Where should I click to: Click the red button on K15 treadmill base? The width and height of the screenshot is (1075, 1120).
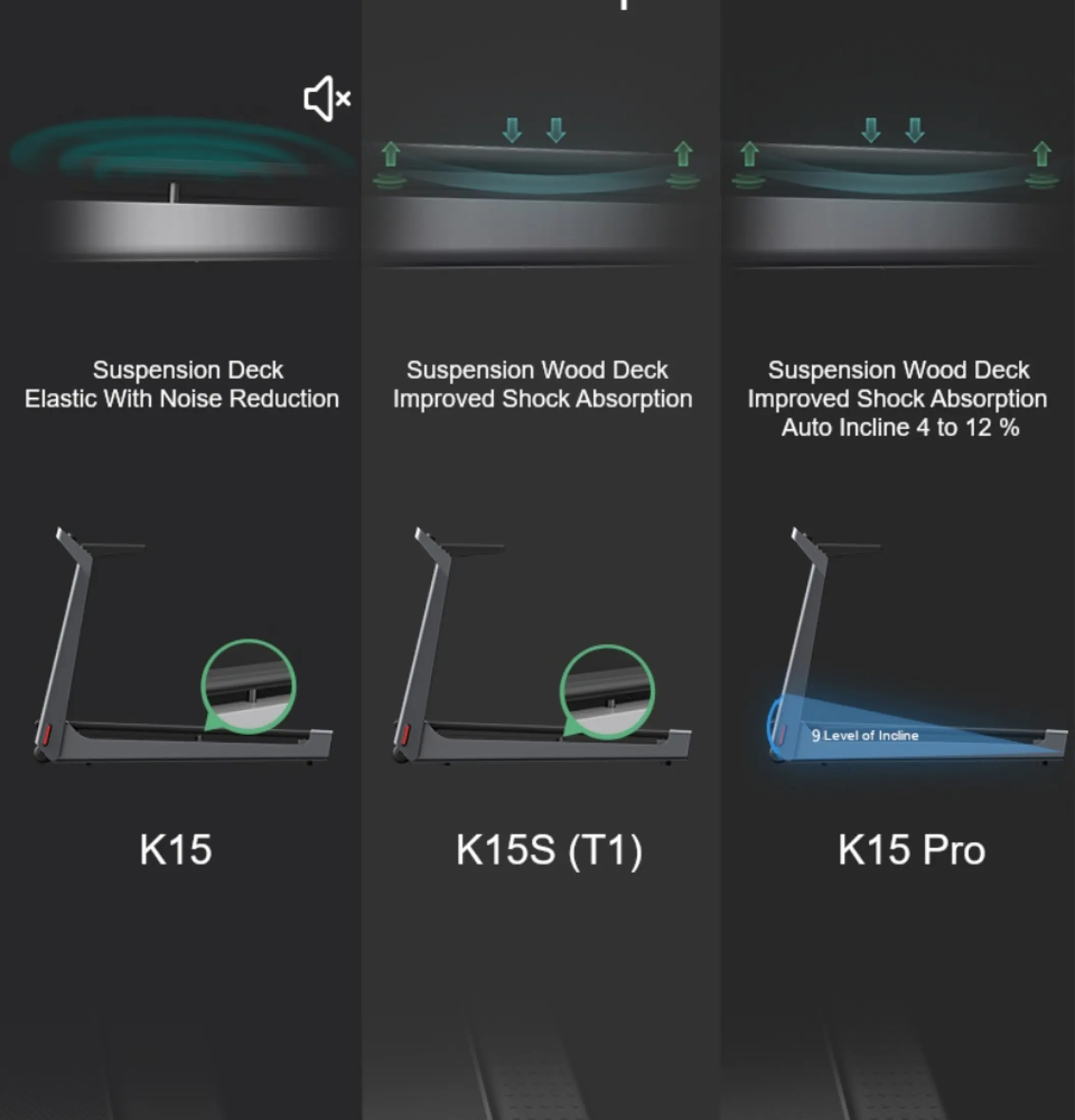(x=47, y=734)
